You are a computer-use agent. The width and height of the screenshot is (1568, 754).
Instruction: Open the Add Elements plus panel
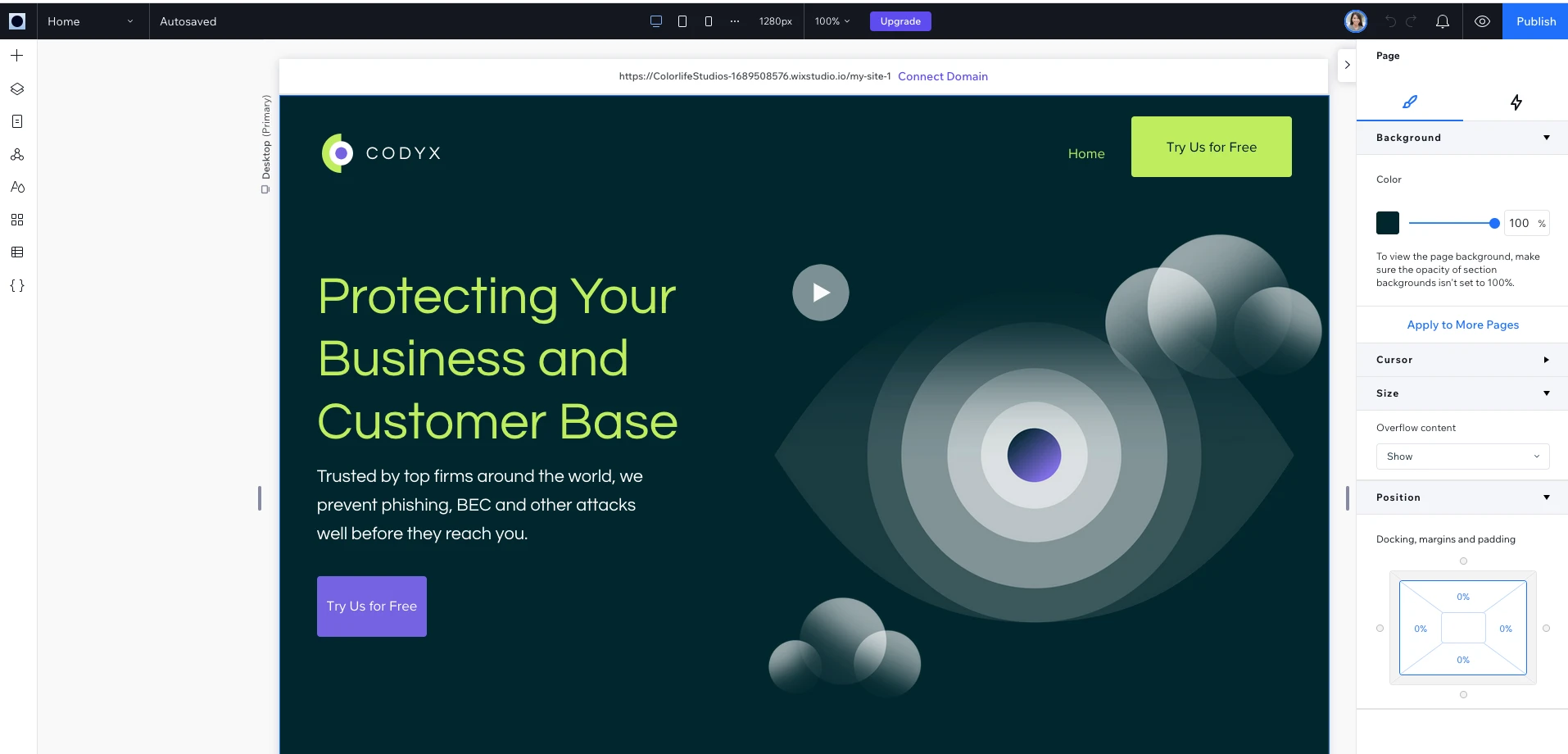(x=17, y=56)
